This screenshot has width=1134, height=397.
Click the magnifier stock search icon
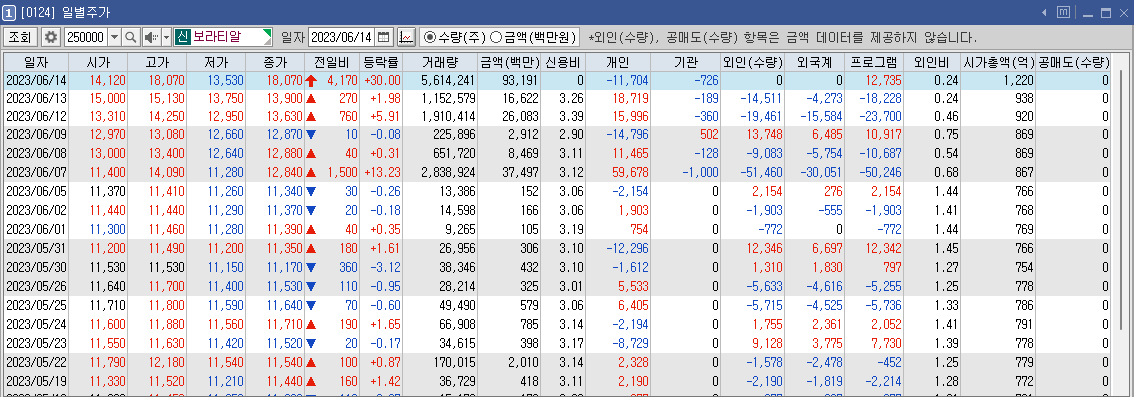[x=130, y=37]
